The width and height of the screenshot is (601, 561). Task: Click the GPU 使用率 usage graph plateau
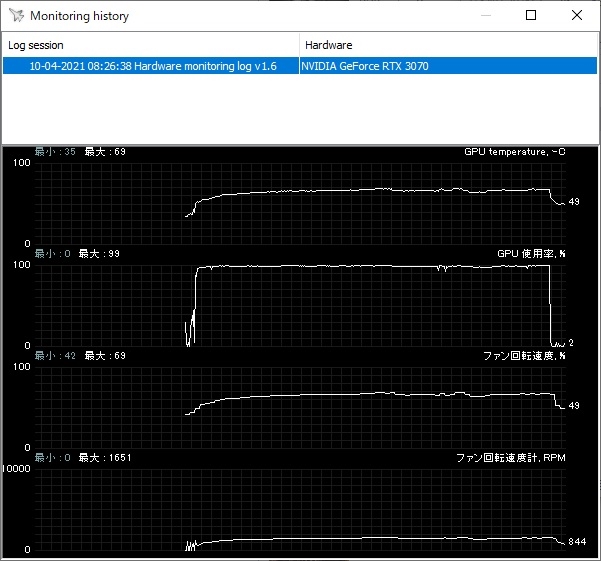pos(370,267)
